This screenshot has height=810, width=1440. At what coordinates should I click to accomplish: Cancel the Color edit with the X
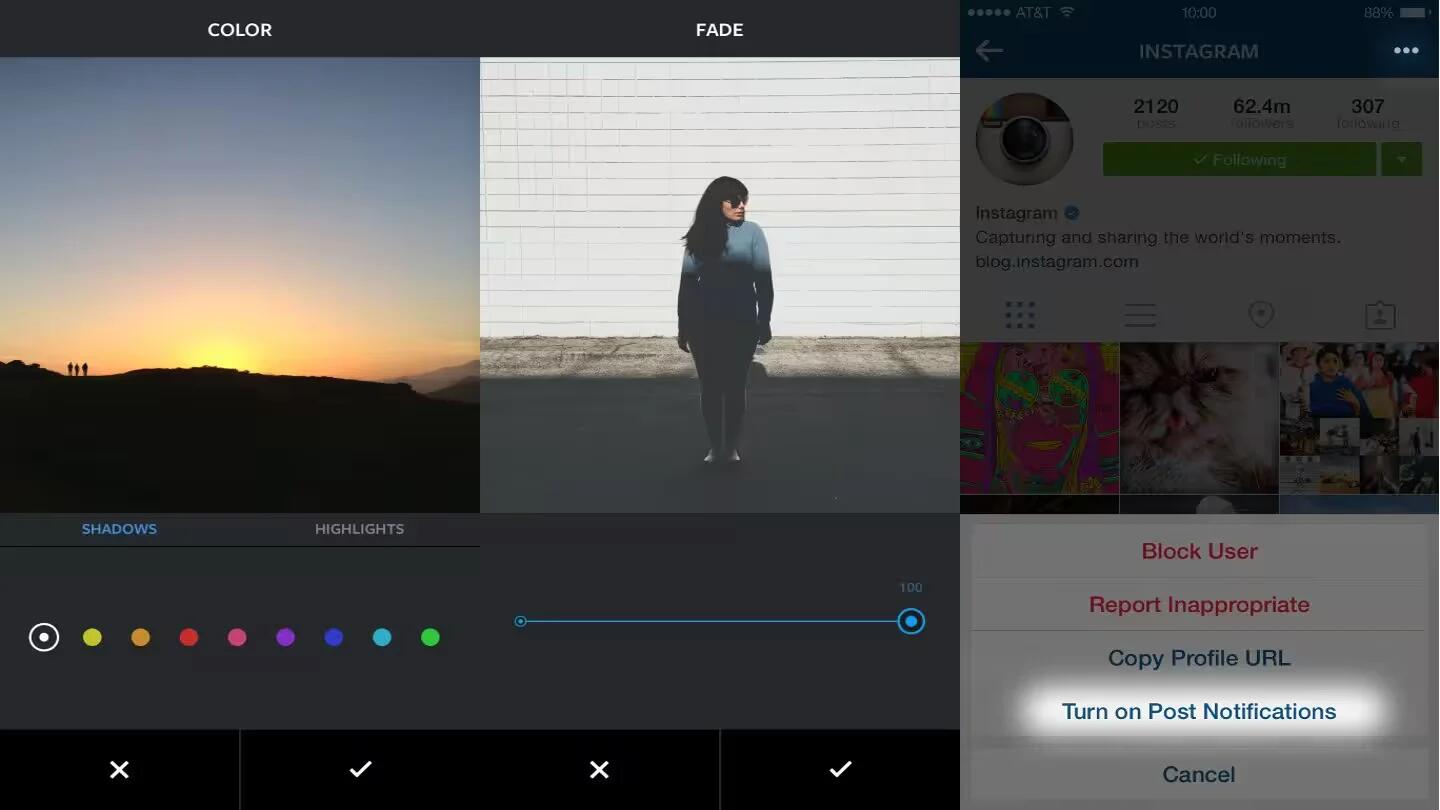click(x=119, y=769)
